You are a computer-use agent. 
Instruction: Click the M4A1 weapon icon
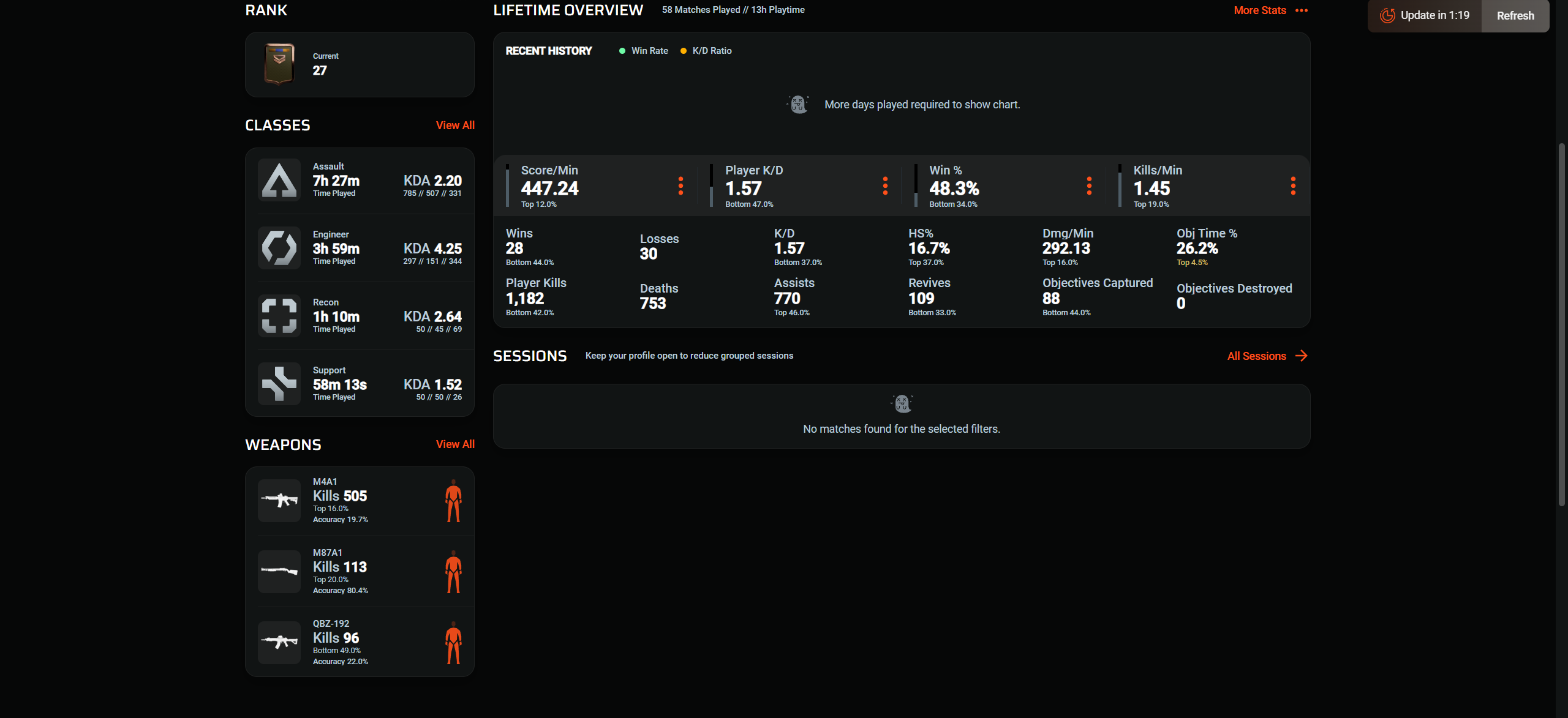pyautogui.click(x=279, y=500)
